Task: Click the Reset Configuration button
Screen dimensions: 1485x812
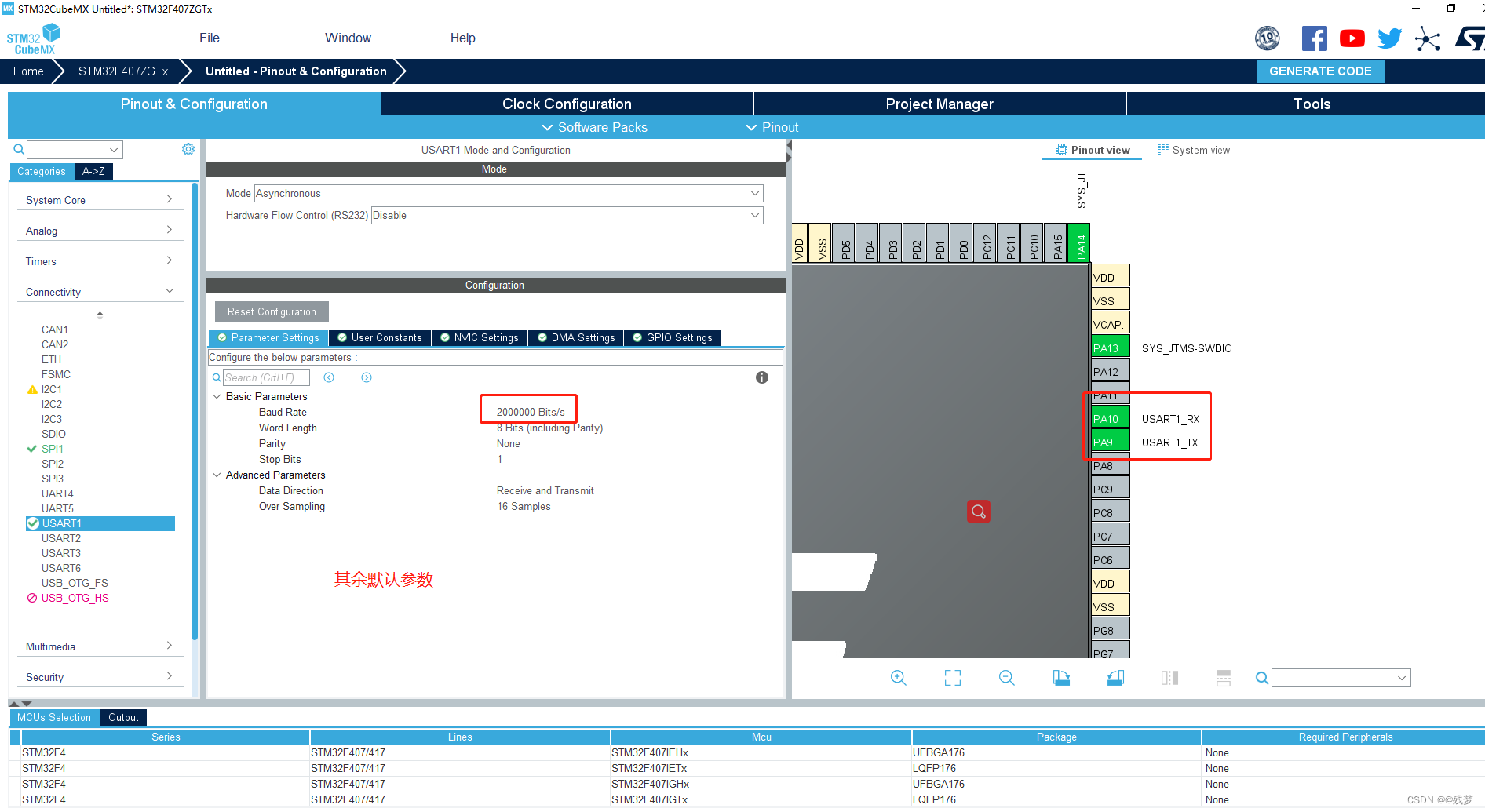Action: pyautogui.click(x=272, y=311)
